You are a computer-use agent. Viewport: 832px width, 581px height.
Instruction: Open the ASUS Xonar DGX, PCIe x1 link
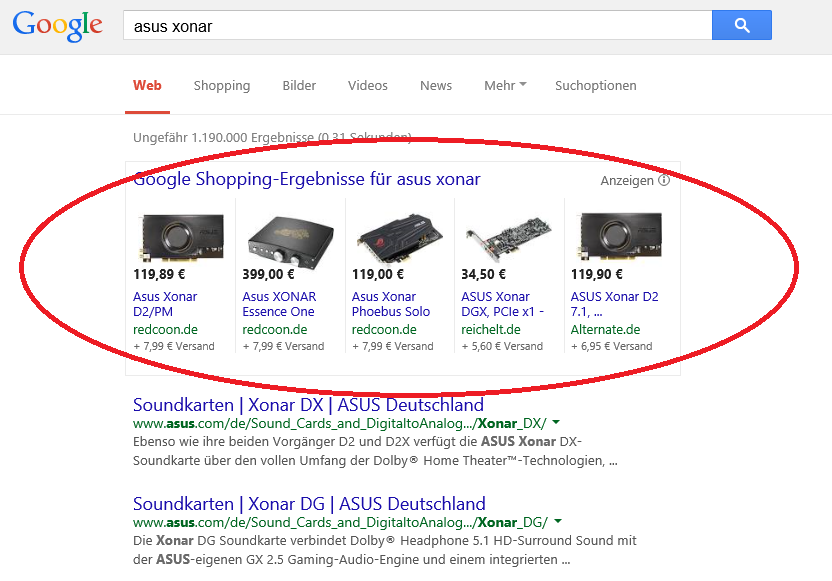point(502,304)
